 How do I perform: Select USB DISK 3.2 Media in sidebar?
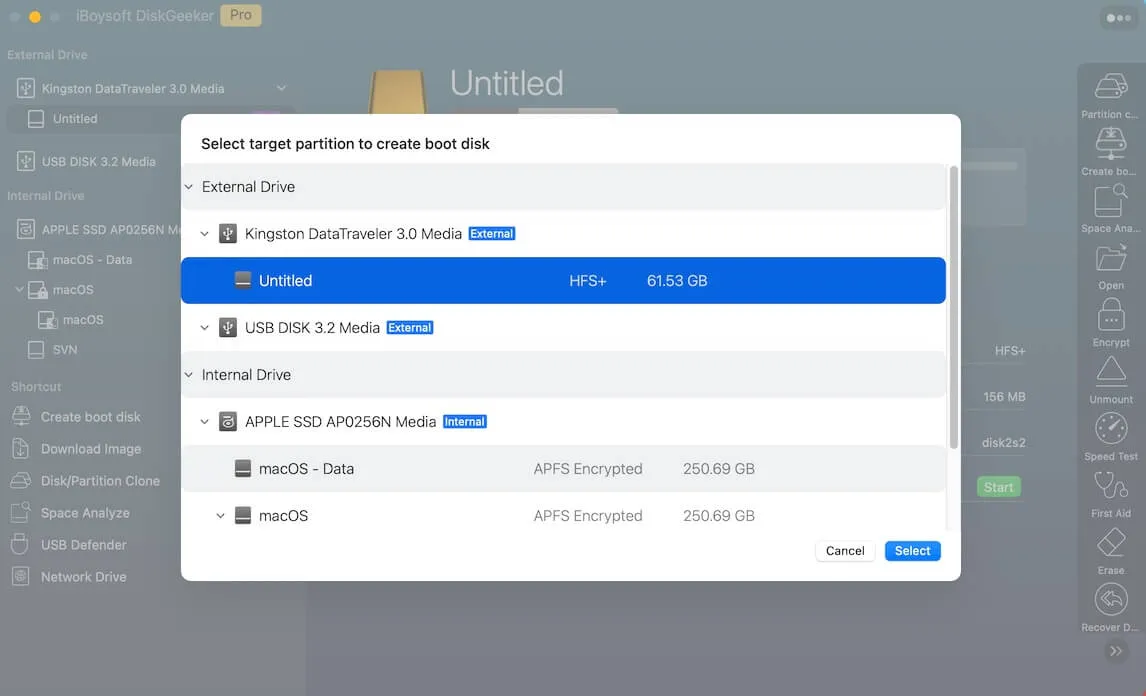(x=98, y=162)
